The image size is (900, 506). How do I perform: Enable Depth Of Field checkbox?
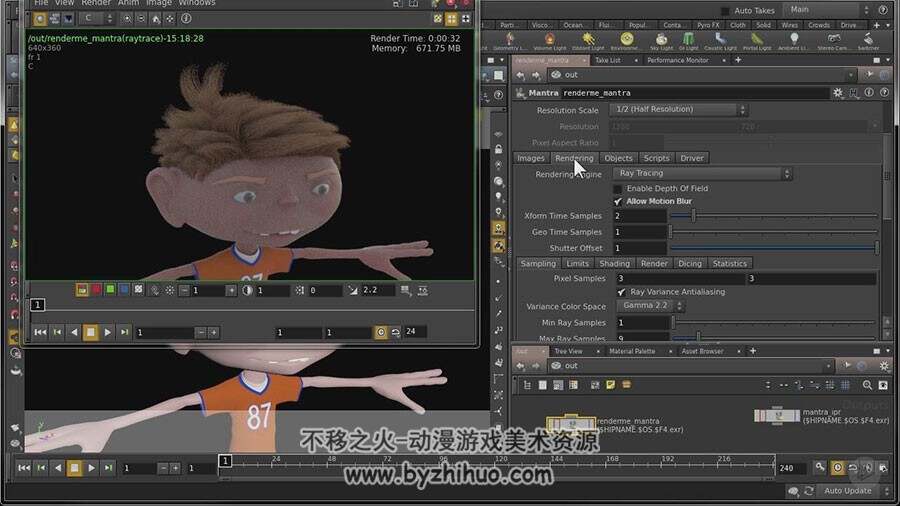pyautogui.click(x=618, y=189)
